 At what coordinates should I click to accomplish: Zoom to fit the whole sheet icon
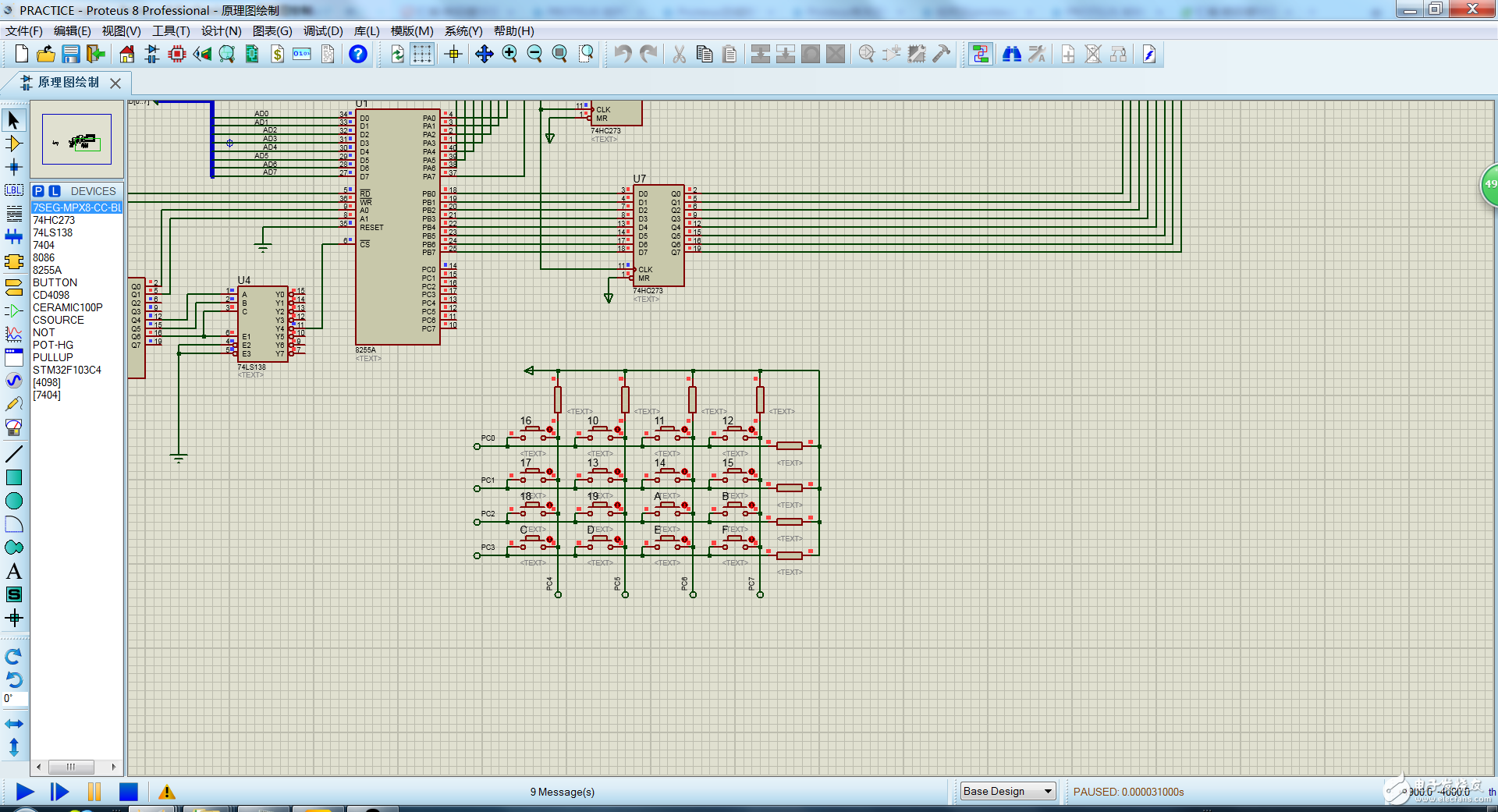[x=559, y=54]
